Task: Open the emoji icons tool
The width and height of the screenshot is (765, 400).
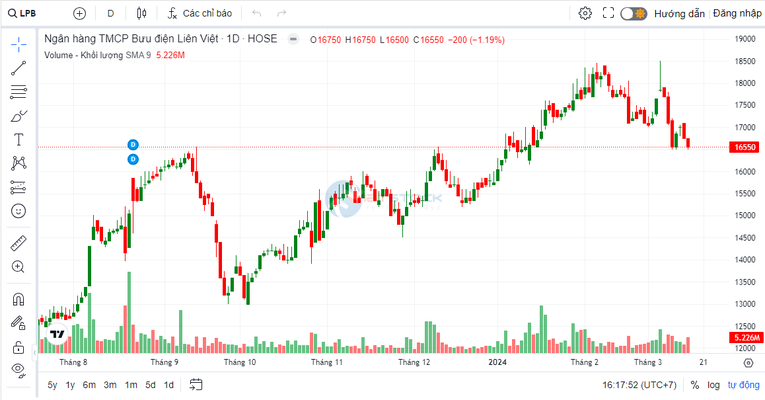Action: pos(18,211)
